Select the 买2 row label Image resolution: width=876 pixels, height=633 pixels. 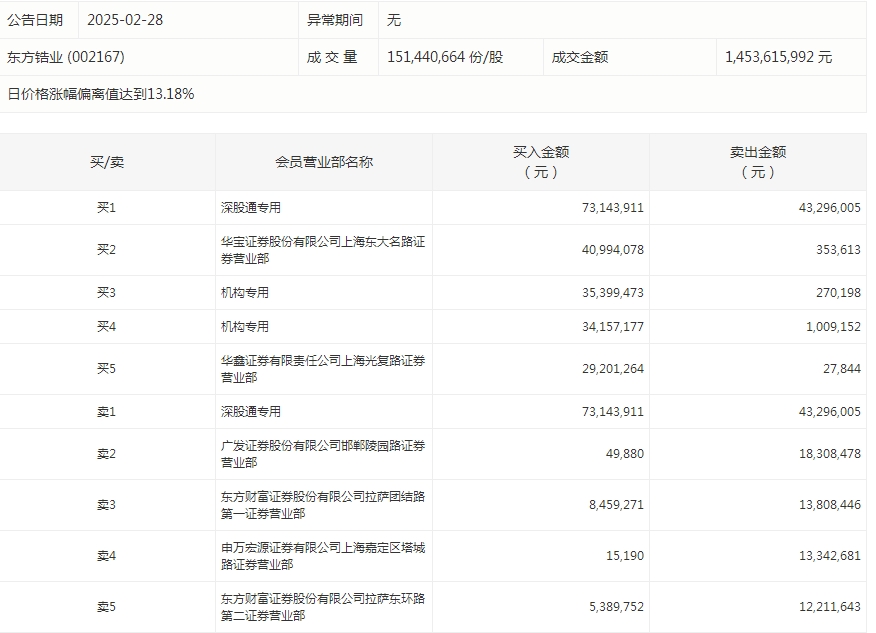point(107,250)
